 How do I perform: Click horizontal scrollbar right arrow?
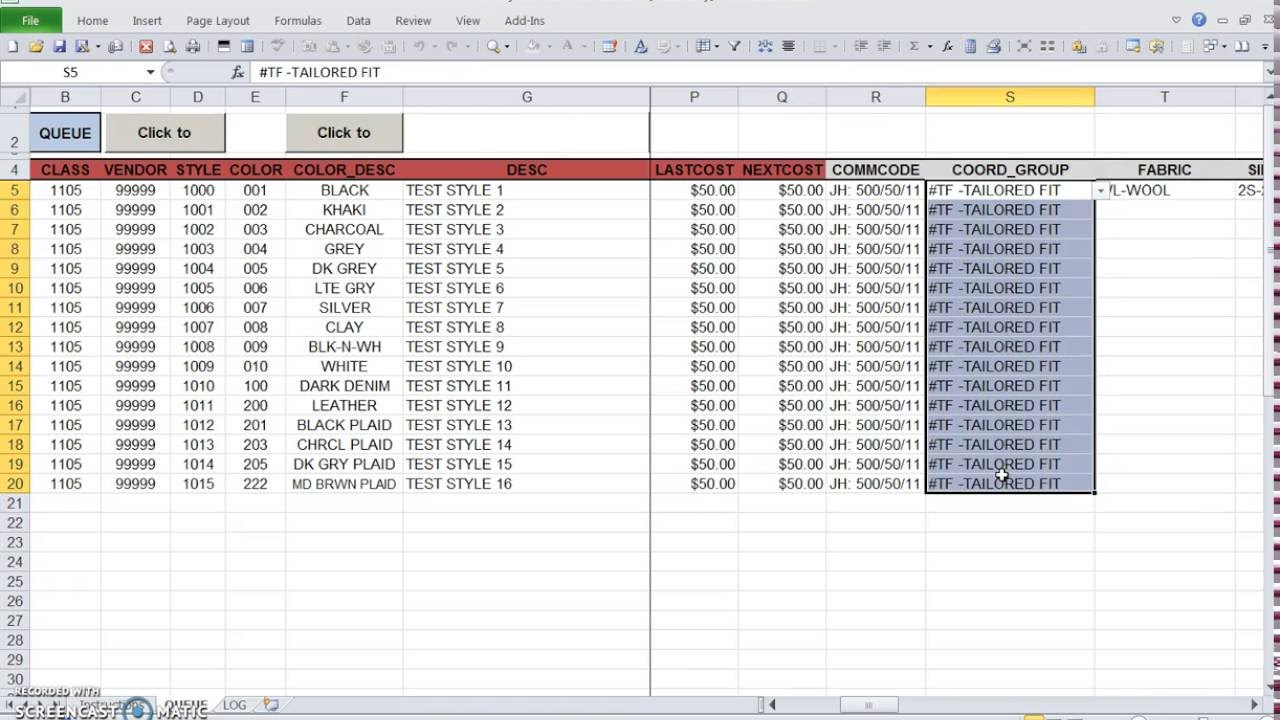point(1254,705)
